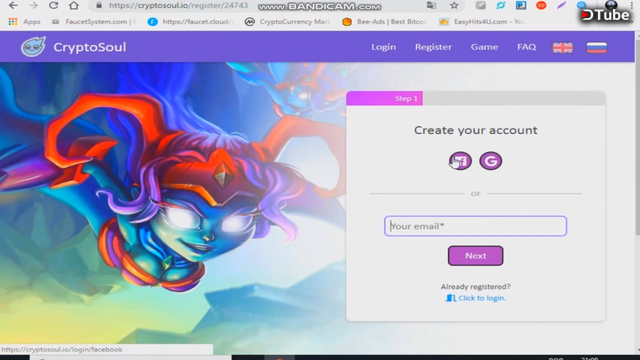
Task: Open Bee-Ads Best Bitcoin bookmark
Action: [385, 22]
